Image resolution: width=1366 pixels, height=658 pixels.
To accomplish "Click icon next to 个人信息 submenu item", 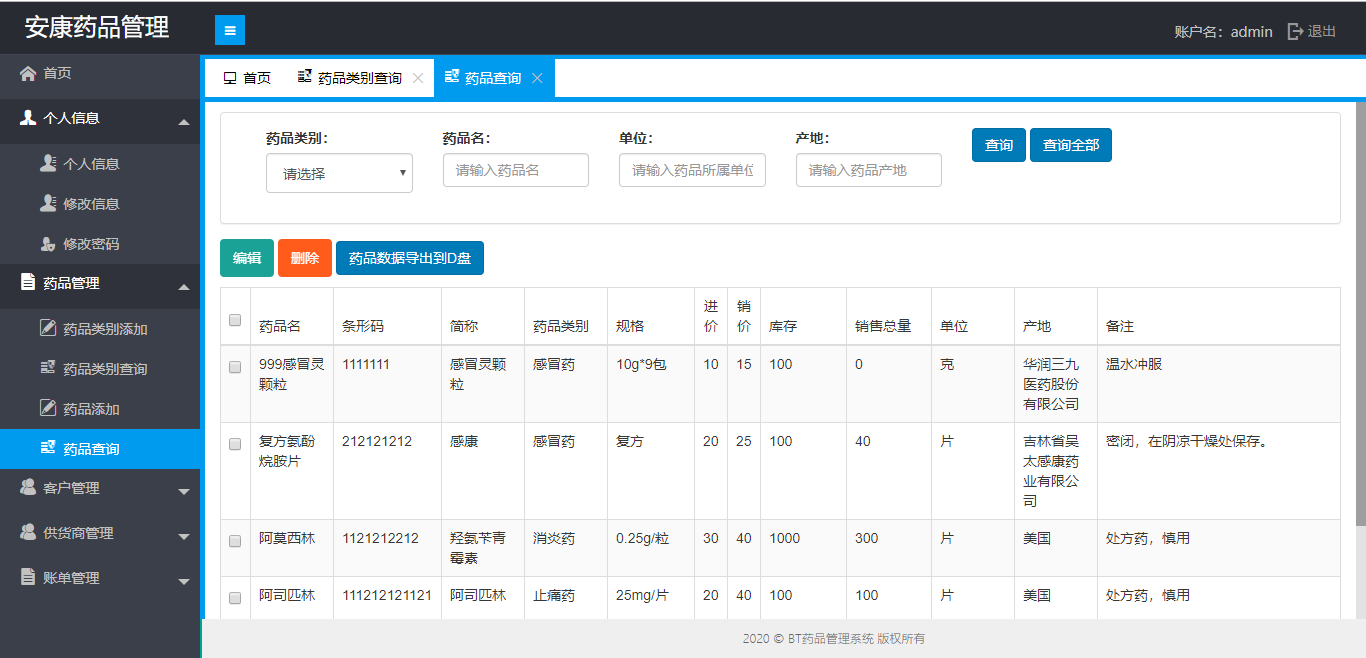I will tap(48, 163).
